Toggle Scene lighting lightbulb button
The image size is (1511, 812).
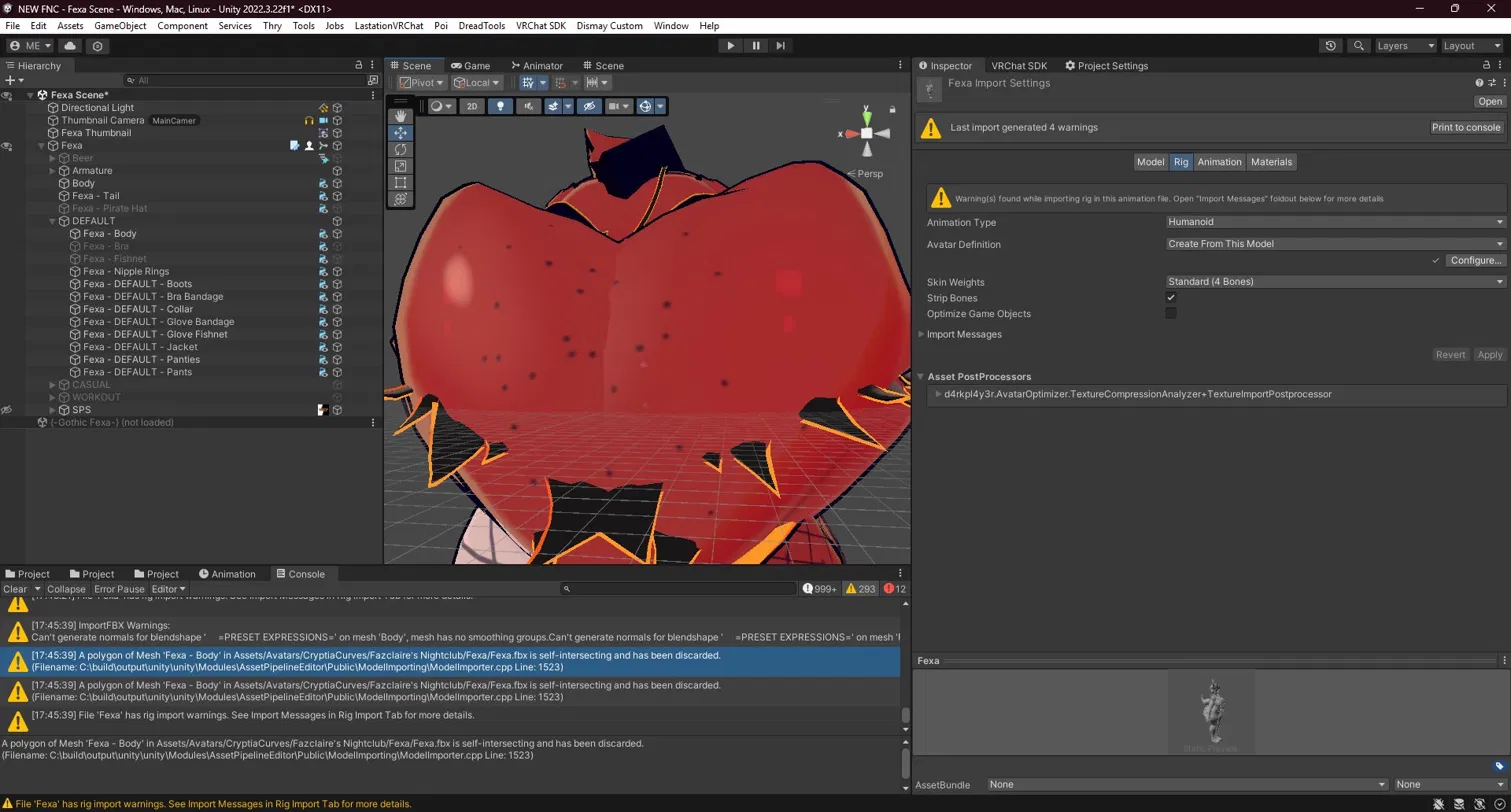coord(500,106)
